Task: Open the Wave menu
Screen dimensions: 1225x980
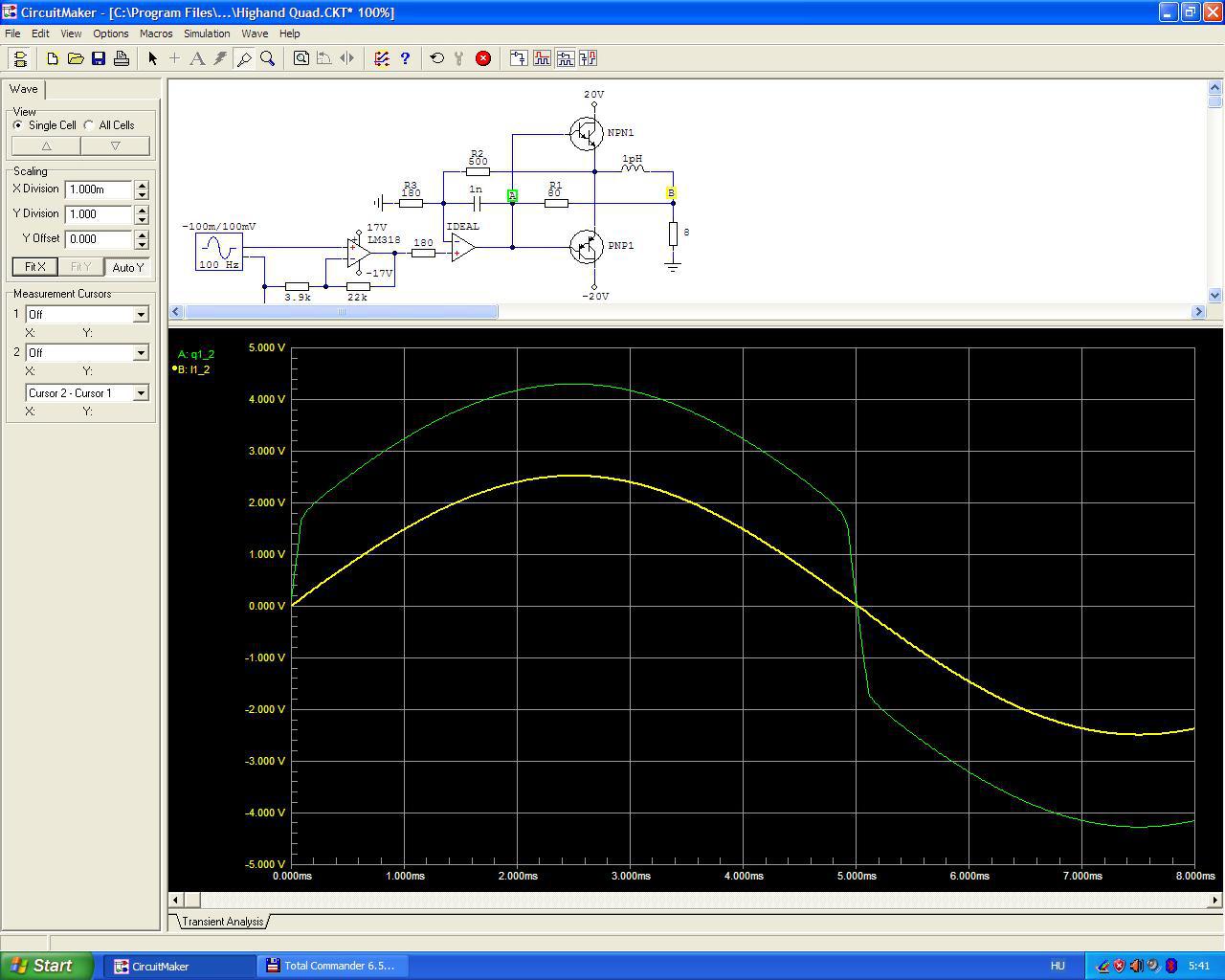Action: coord(255,33)
